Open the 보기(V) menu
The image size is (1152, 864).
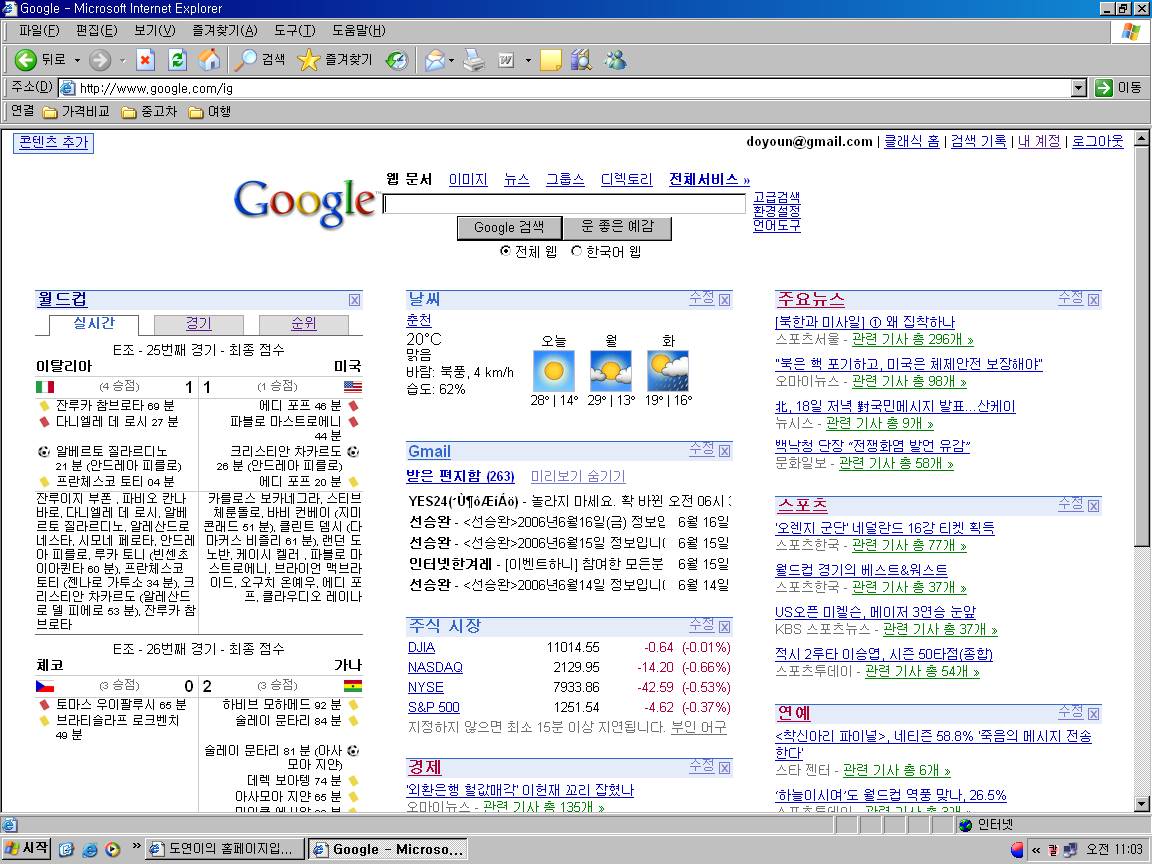pos(154,30)
